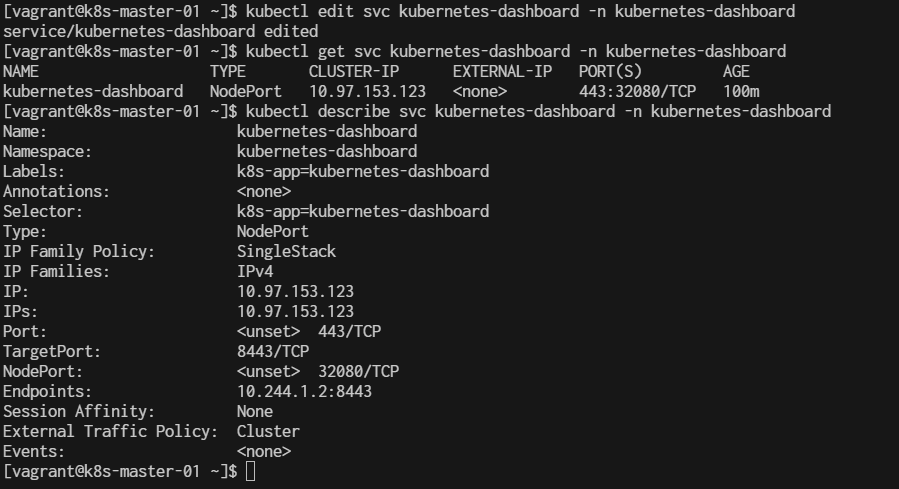This screenshot has height=489, width=899.
Task: Click the Namespace value kubernetes-dashboard
Action: tap(327, 151)
